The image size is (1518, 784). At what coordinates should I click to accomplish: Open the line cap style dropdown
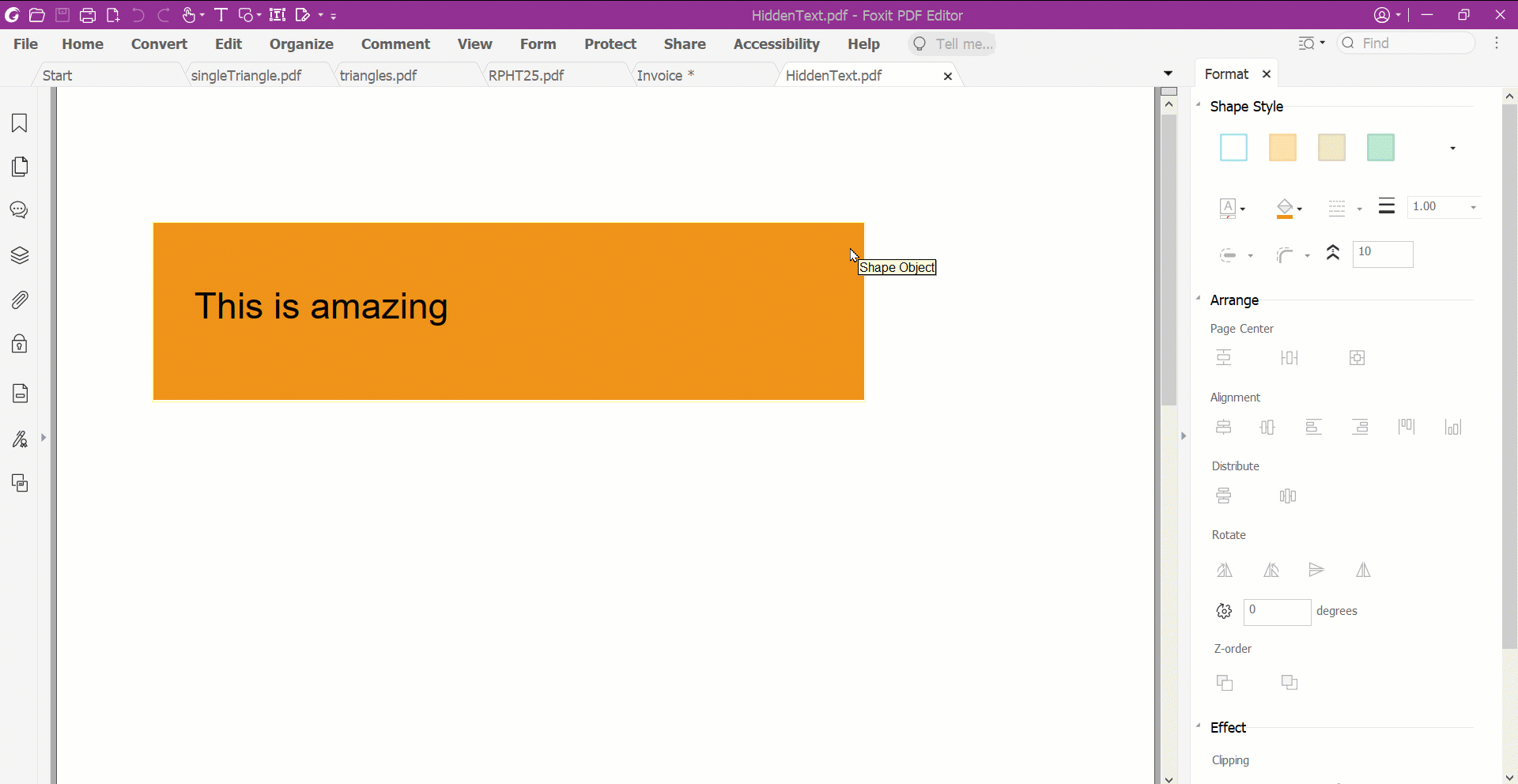[x=1250, y=255]
